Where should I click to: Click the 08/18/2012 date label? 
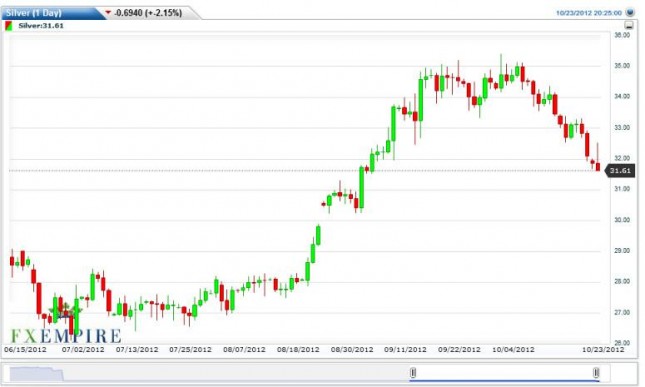point(298,350)
